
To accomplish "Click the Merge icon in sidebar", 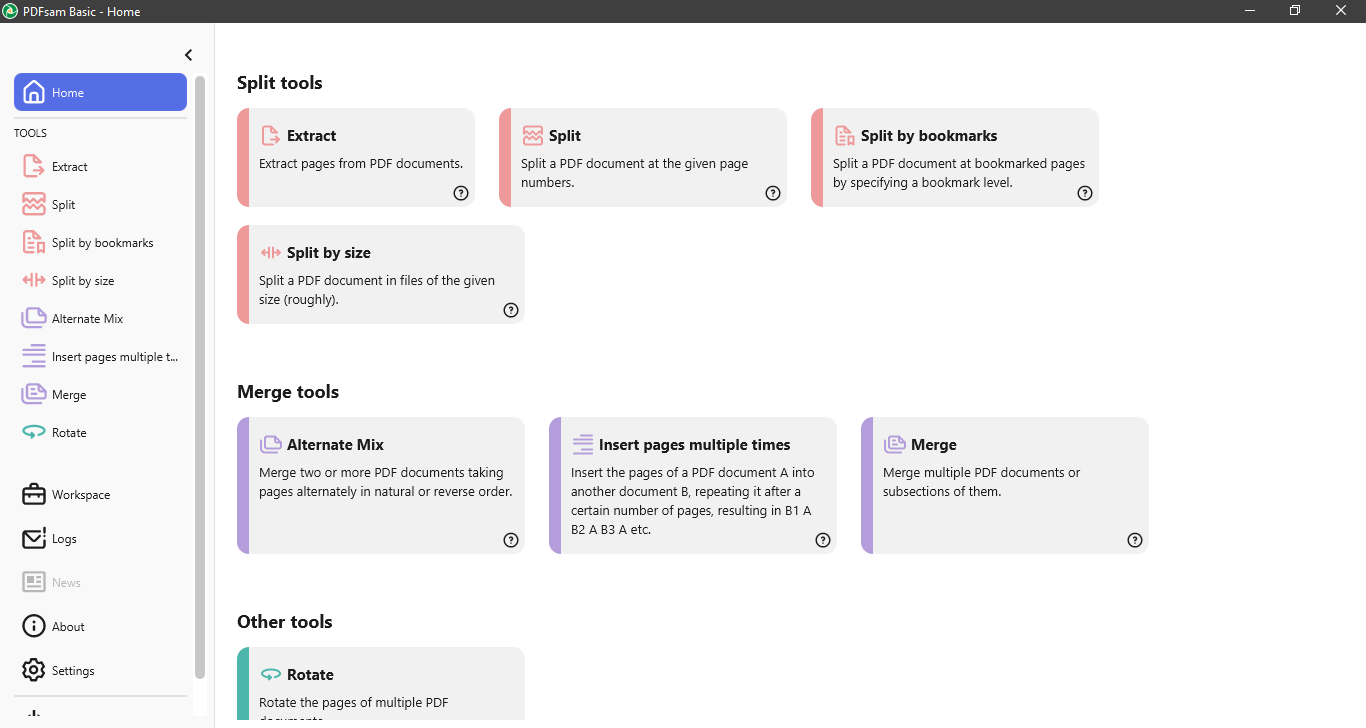I will [x=34, y=395].
